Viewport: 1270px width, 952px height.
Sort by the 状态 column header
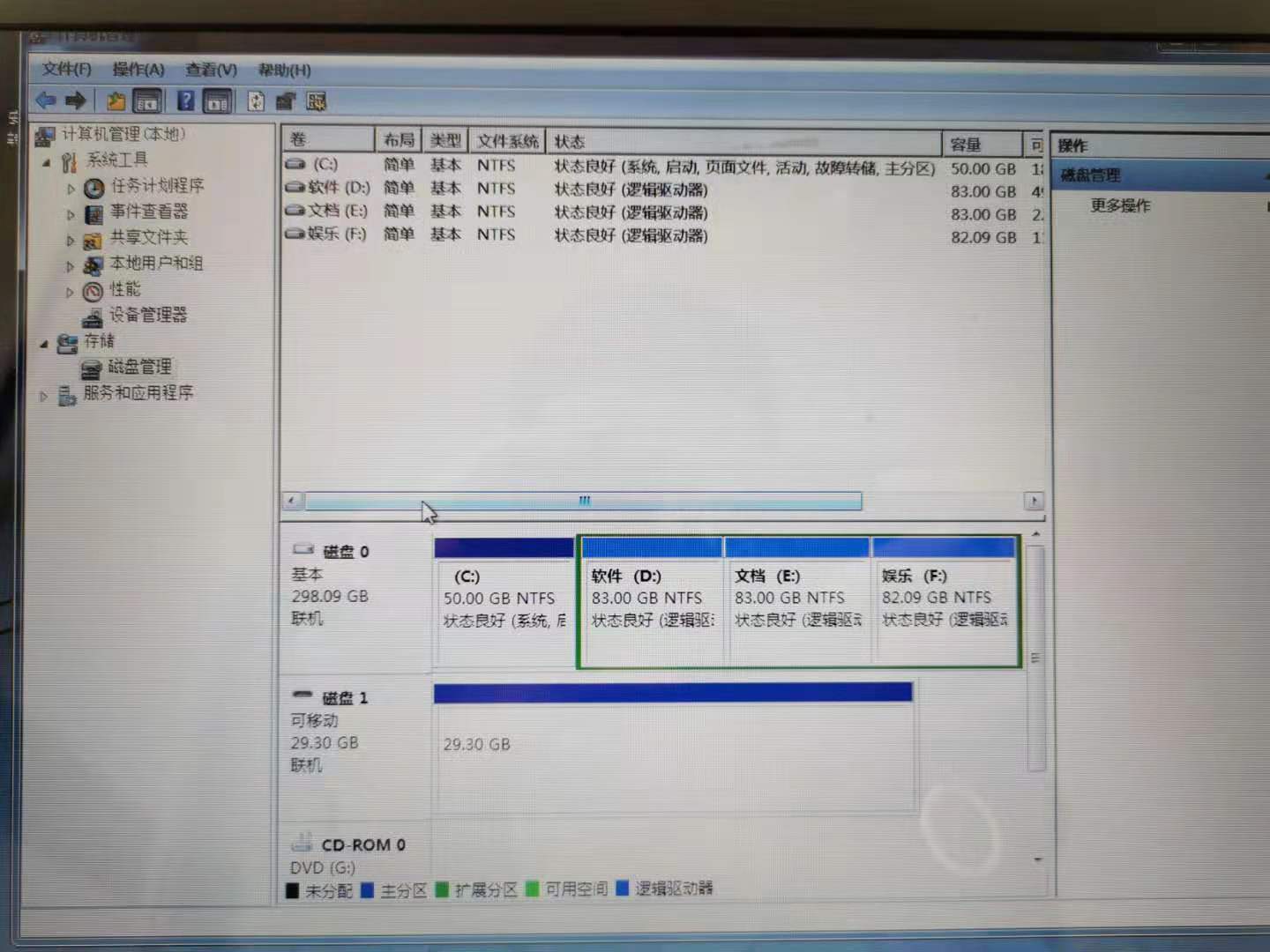tap(743, 142)
